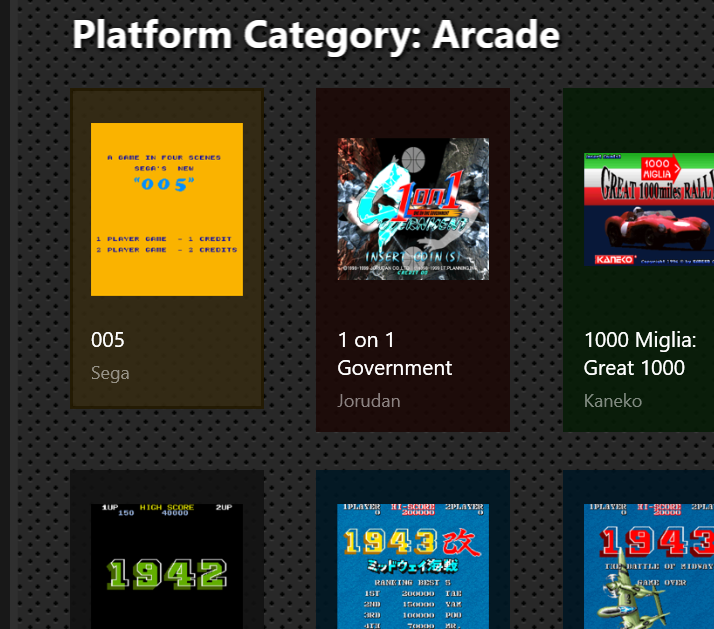
Task: Open the 005 game screenshot thumbnail
Action: coord(167,209)
